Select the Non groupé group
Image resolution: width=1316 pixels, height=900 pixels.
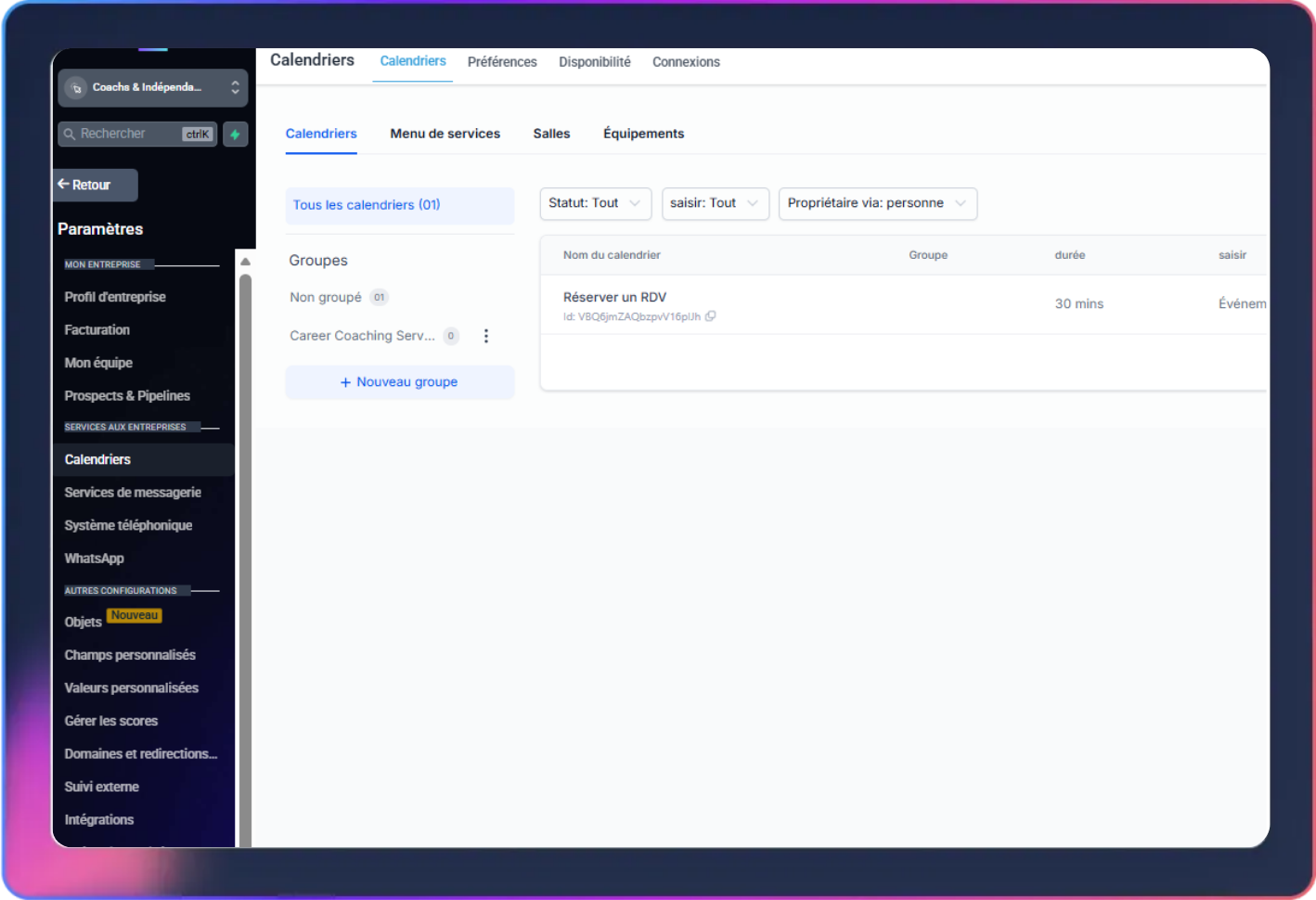(326, 297)
